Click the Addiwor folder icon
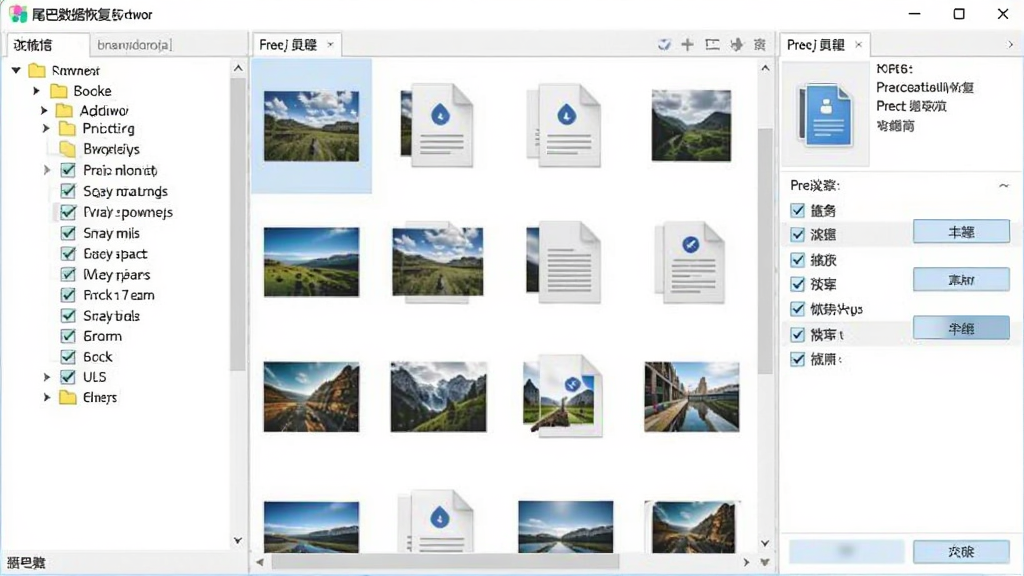Viewport: 1024px width, 576px height. pos(64,110)
